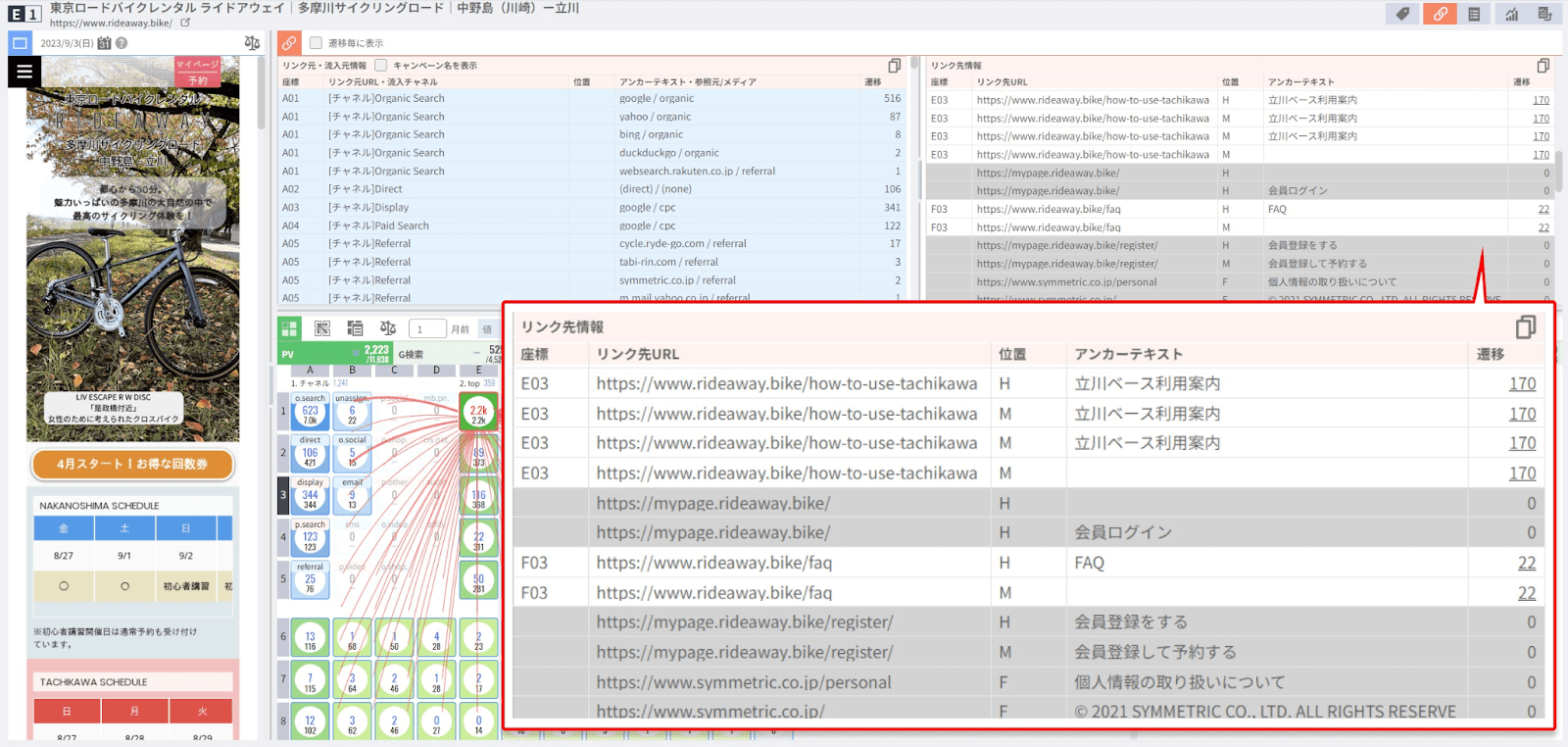Screen dimensions: 1568x747
Task: Click the yahoo / organic source row
Action: pos(592,117)
